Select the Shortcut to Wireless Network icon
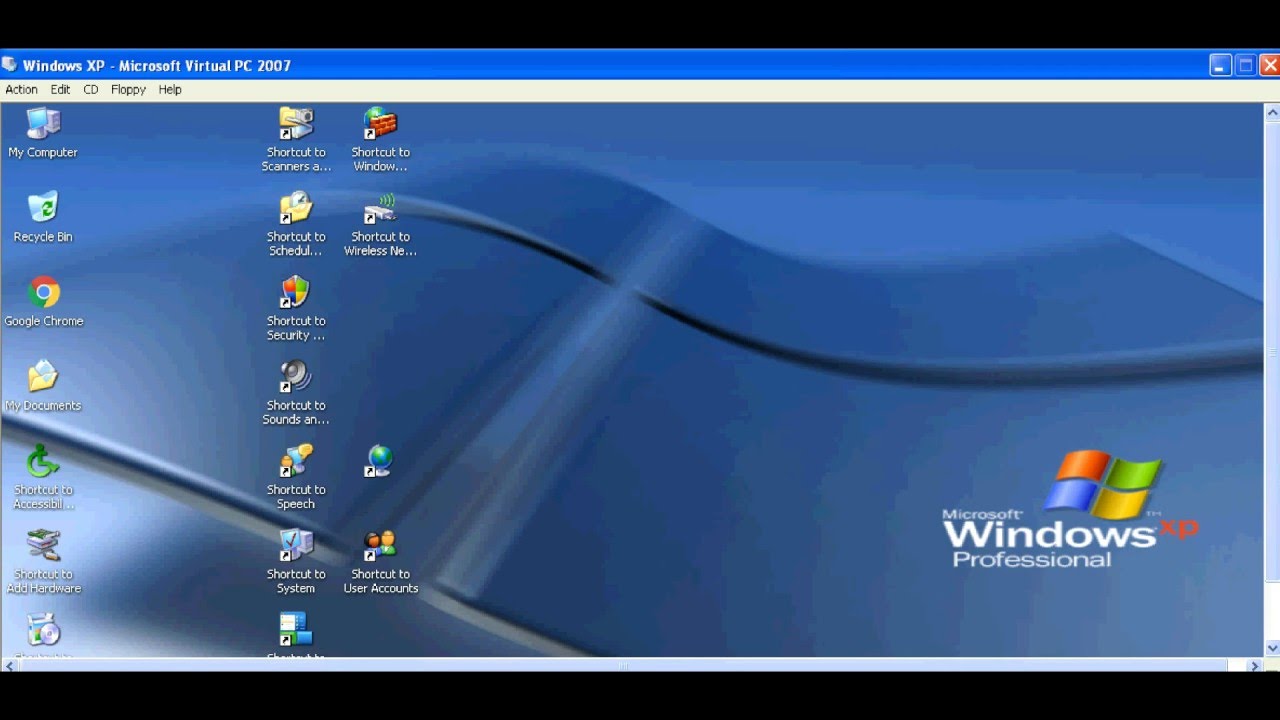Screen dimensions: 1280x720 coord(380,224)
